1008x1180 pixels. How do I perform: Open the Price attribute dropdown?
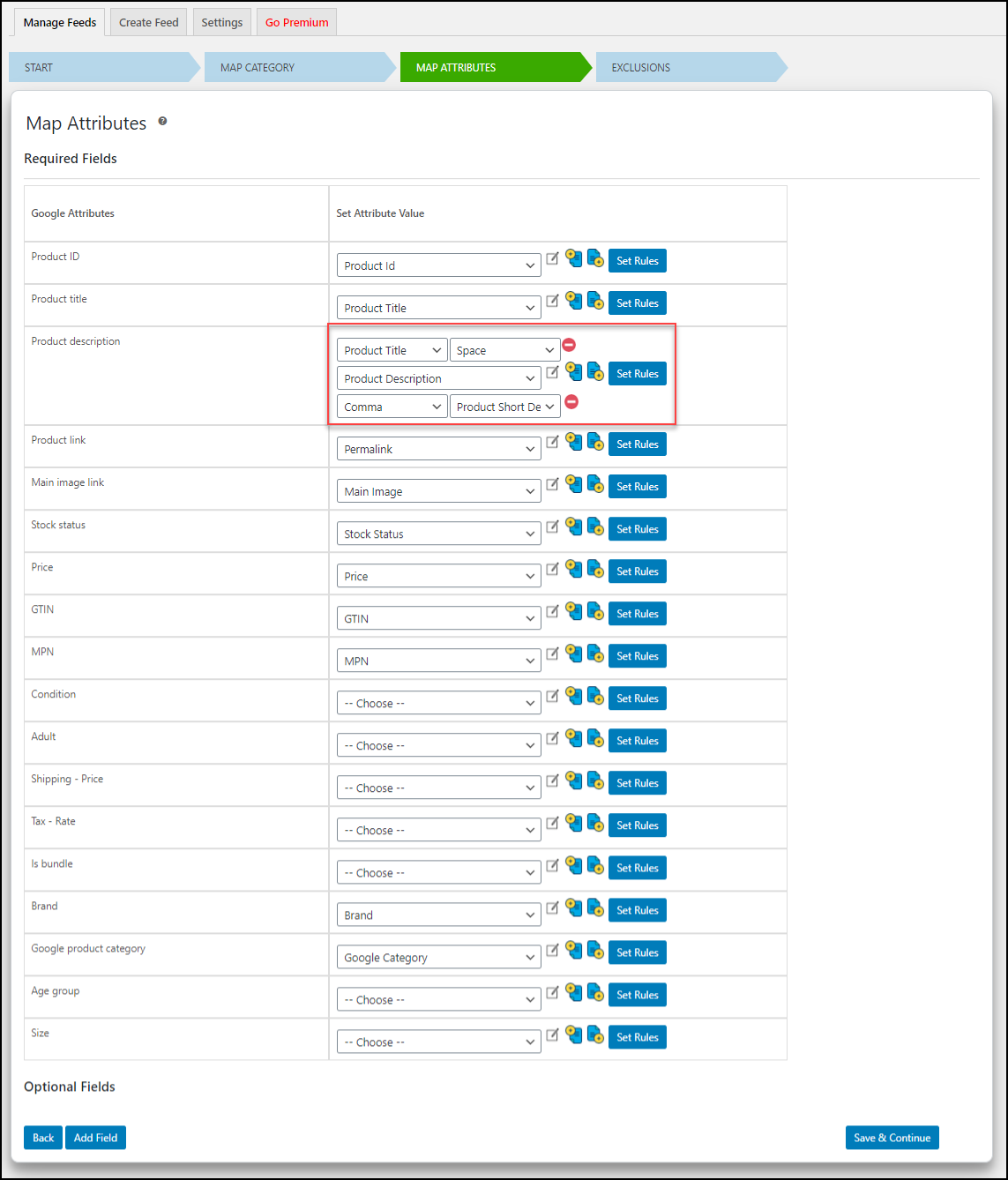[x=439, y=576]
